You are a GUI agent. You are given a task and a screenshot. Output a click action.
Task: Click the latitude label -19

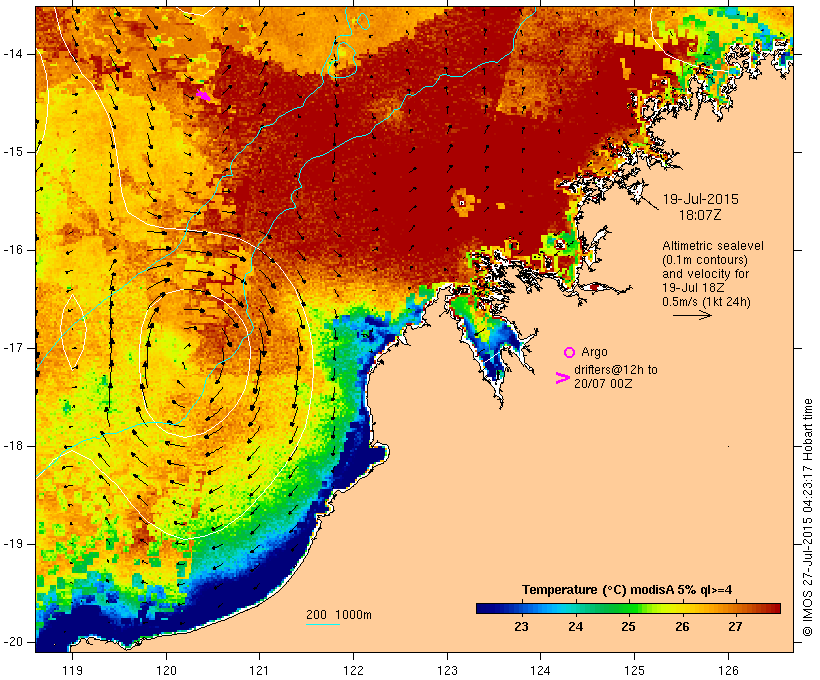point(13,544)
